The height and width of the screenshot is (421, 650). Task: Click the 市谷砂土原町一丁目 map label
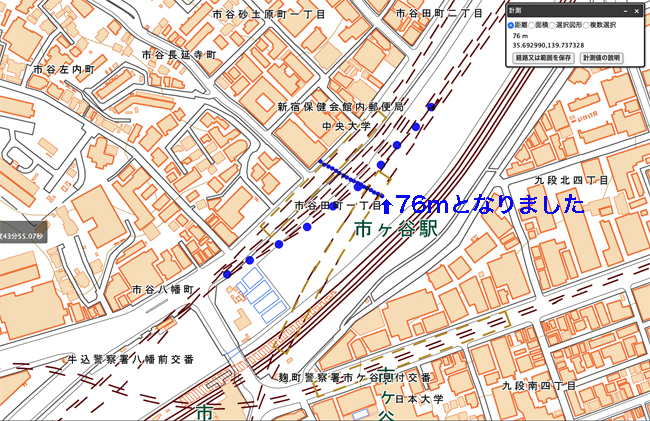pos(269,15)
